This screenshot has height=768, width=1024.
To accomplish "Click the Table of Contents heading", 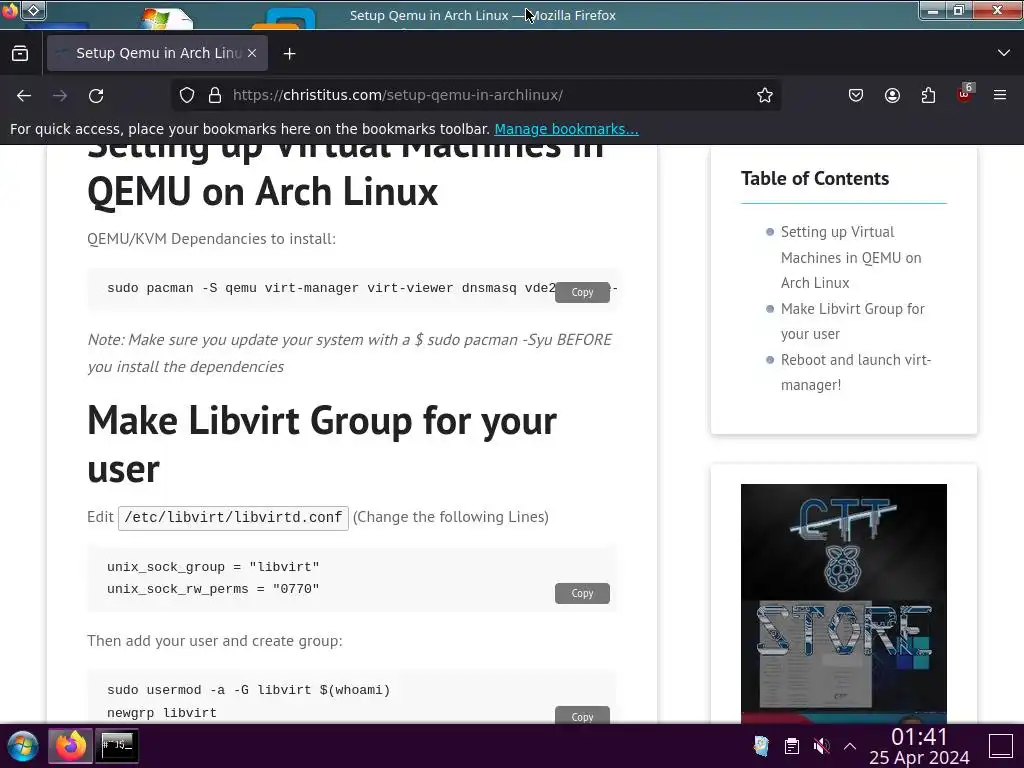I will pos(815,178).
